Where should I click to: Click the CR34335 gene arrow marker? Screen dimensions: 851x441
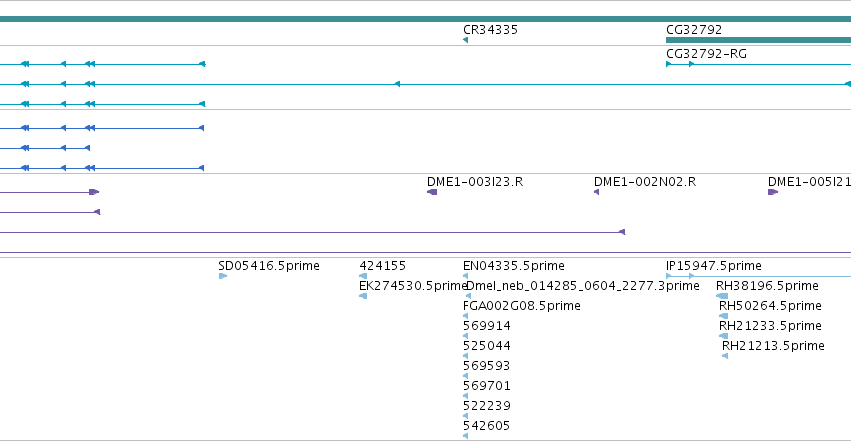(465, 40)
